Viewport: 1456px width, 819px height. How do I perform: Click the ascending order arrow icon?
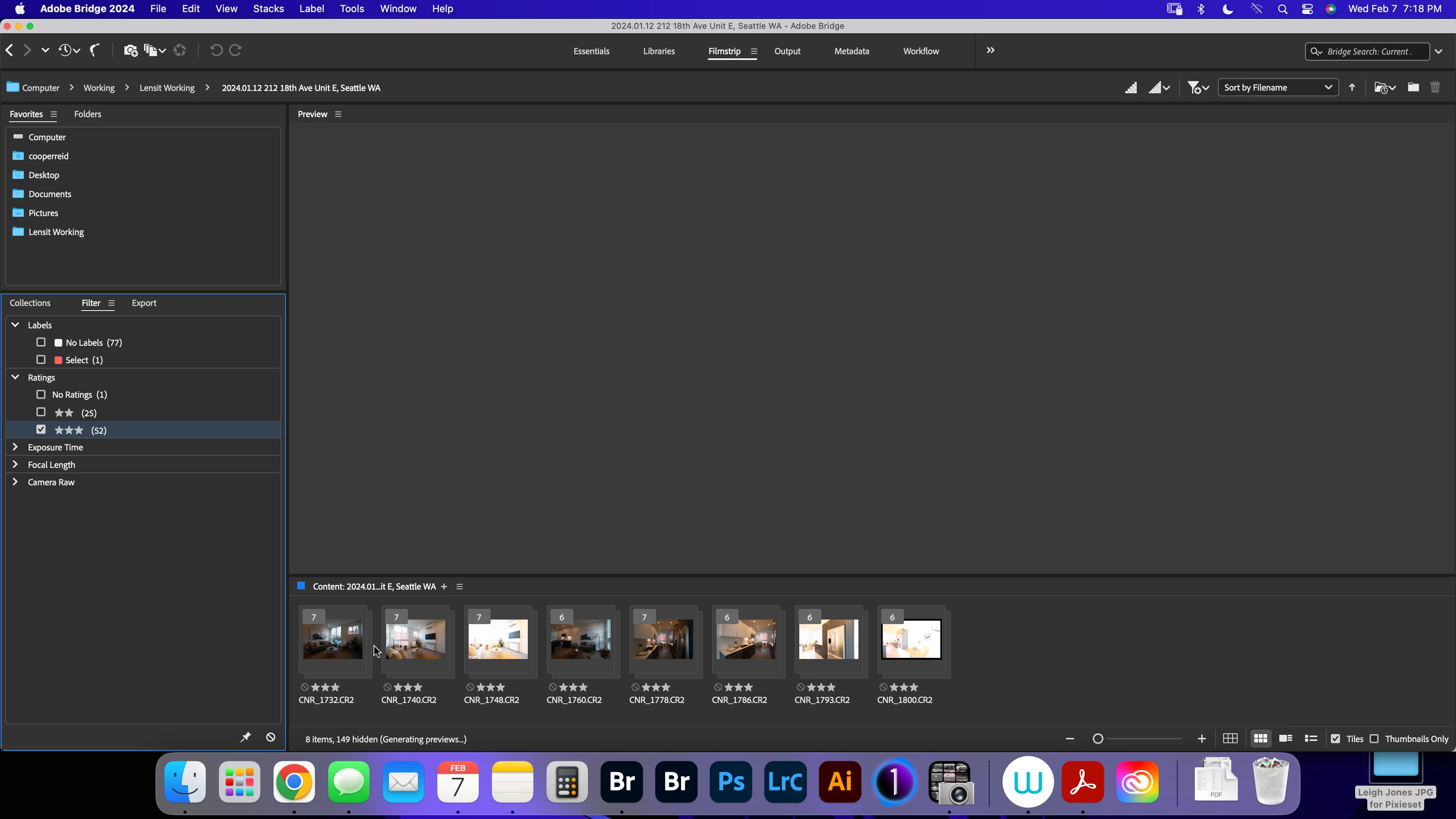tap(1352, 88)
